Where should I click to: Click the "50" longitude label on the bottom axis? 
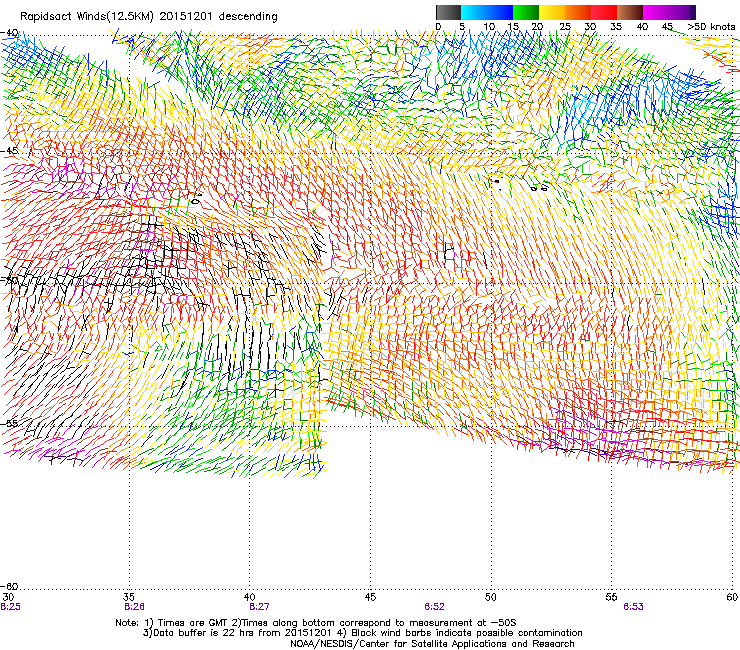click(490, 597)
